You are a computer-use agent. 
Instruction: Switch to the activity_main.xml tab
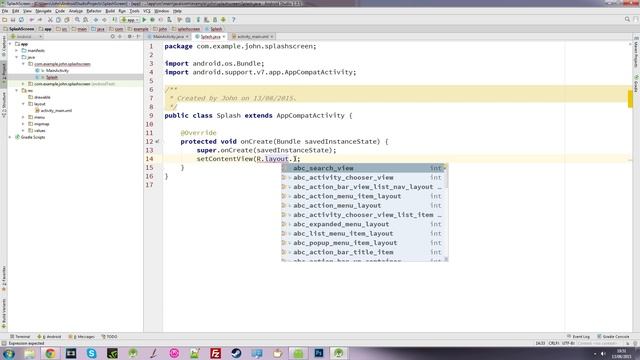click(253, 37)
